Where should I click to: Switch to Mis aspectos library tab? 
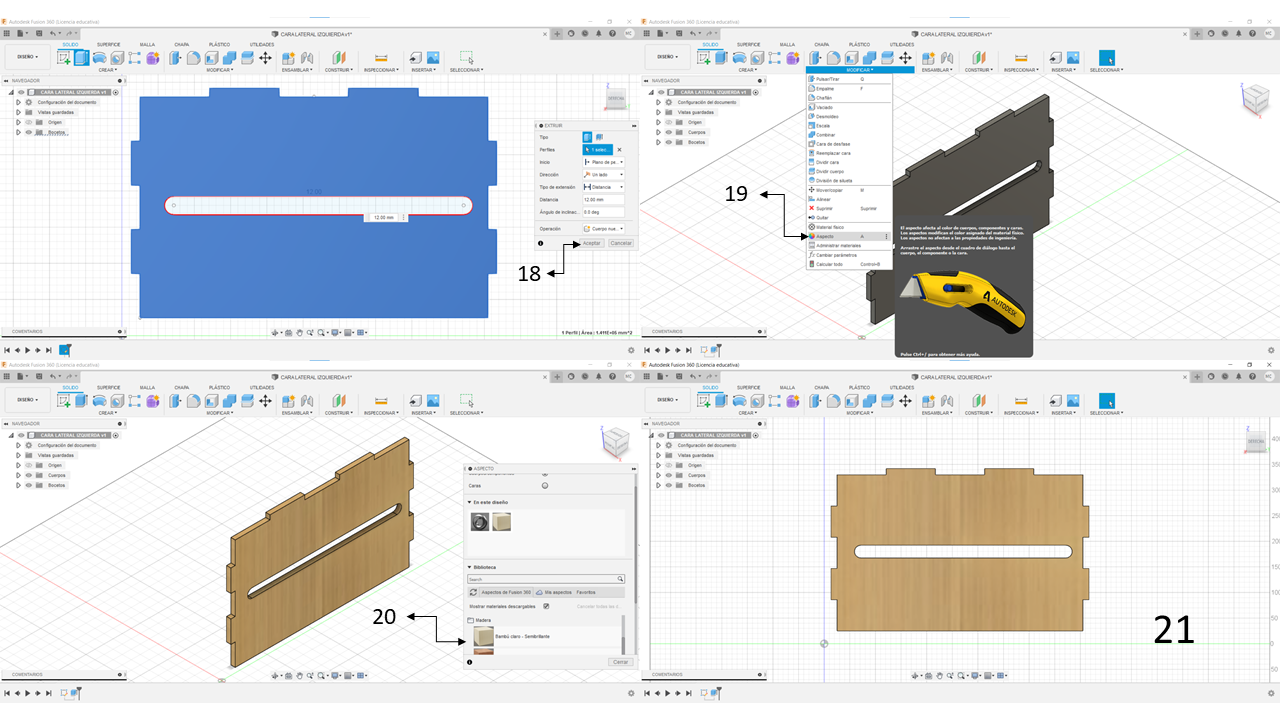pos(552,592)
